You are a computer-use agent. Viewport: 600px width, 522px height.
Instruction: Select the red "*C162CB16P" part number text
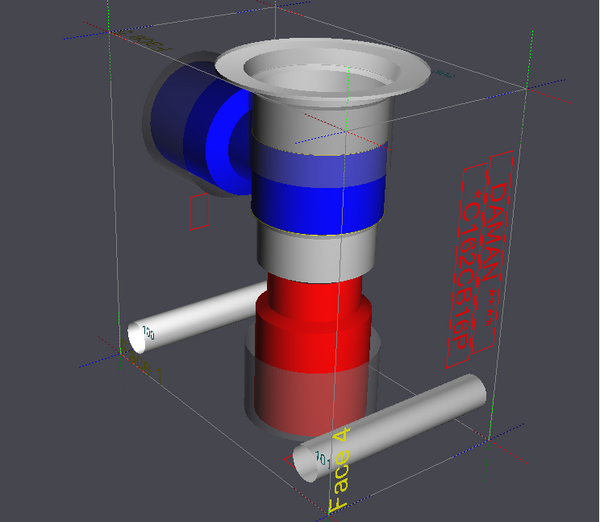point(465,268)
